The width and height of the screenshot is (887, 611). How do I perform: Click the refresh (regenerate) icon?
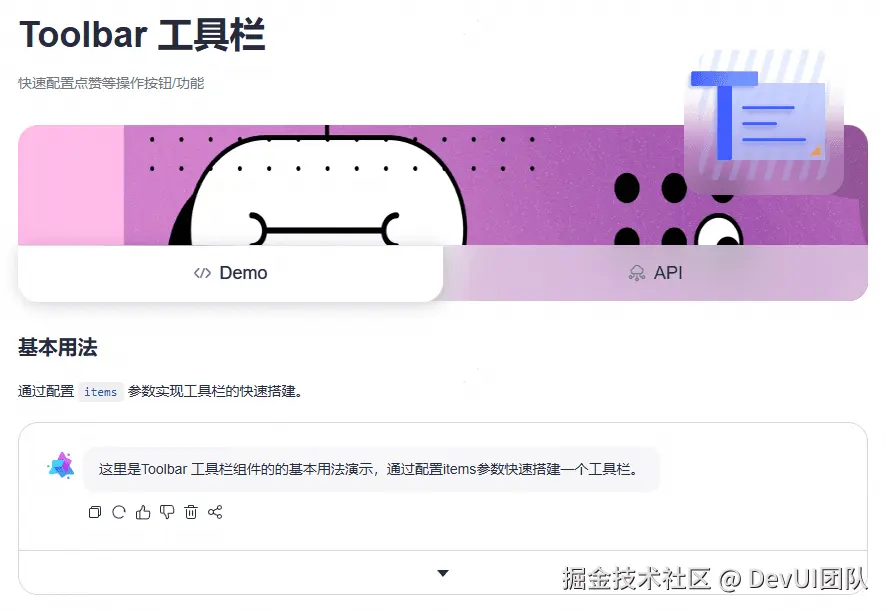119,512
